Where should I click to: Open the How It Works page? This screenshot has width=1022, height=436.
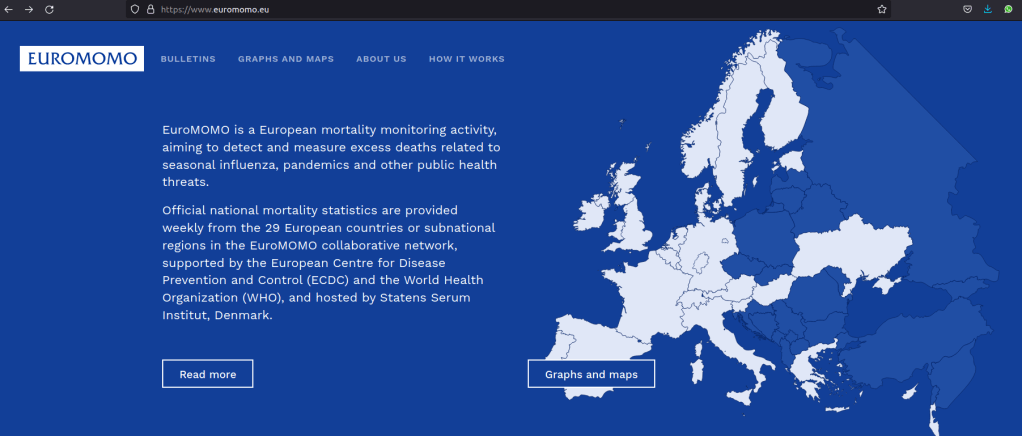click(466, 59)
